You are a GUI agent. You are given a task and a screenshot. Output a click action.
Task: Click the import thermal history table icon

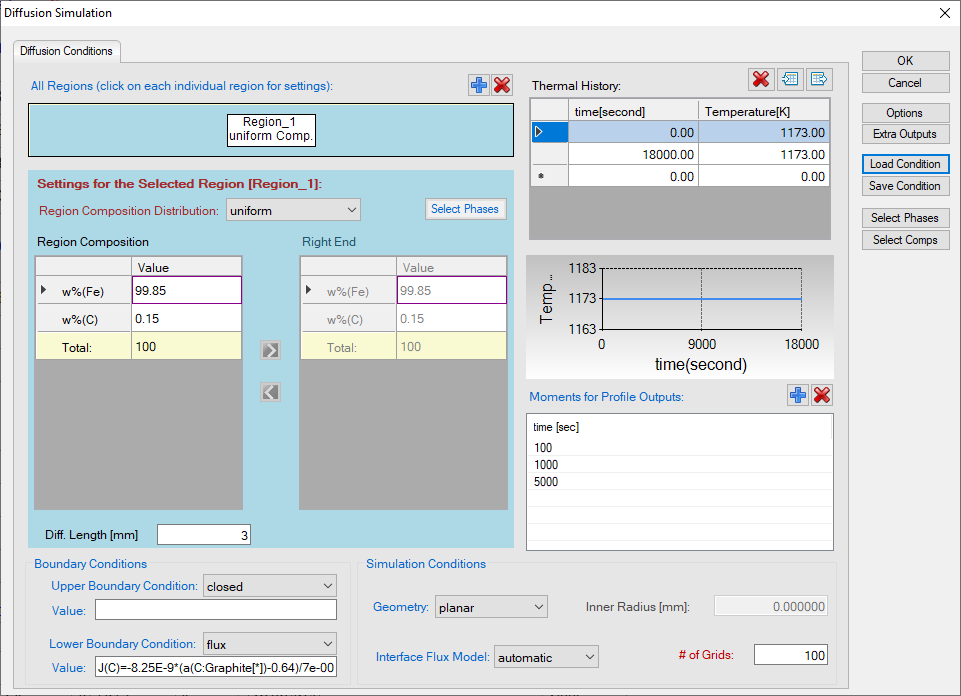[790, 79]
